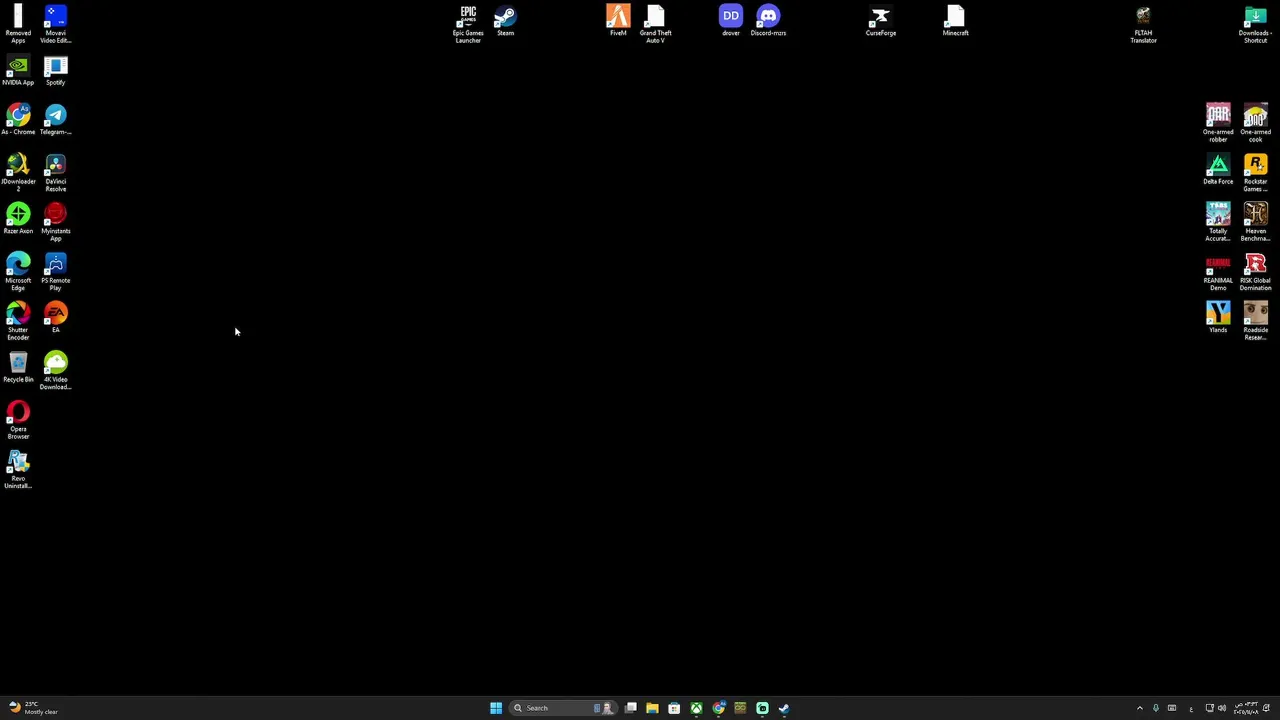Select the 4K Video Downloader icon
The height and width of the screenshot is (720, 1280).
click(55, 370)
